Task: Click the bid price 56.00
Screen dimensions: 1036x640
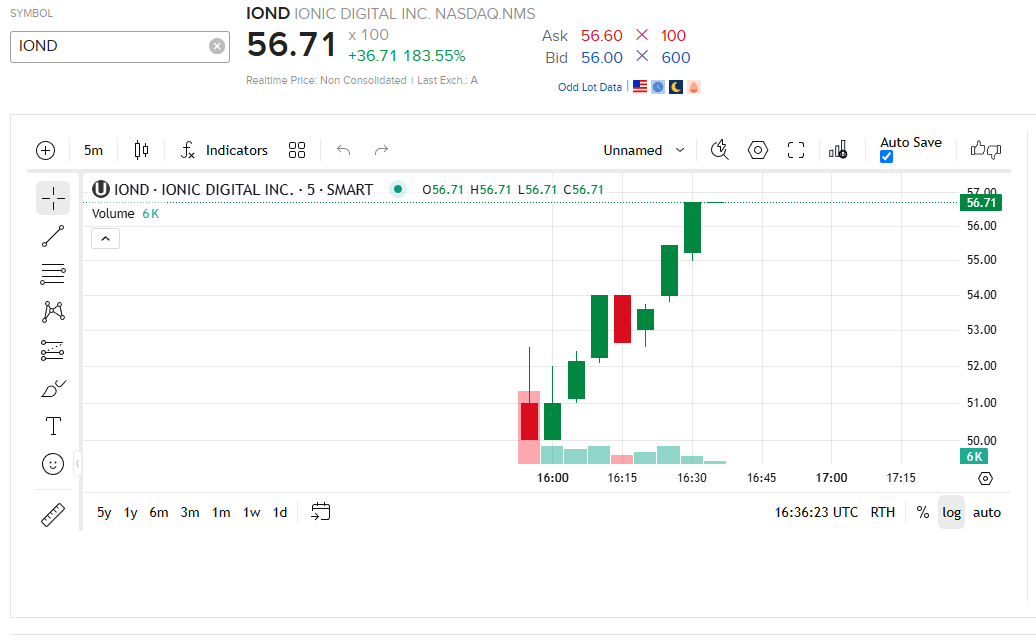Action: pyautogui.click(x=602, y=58)
